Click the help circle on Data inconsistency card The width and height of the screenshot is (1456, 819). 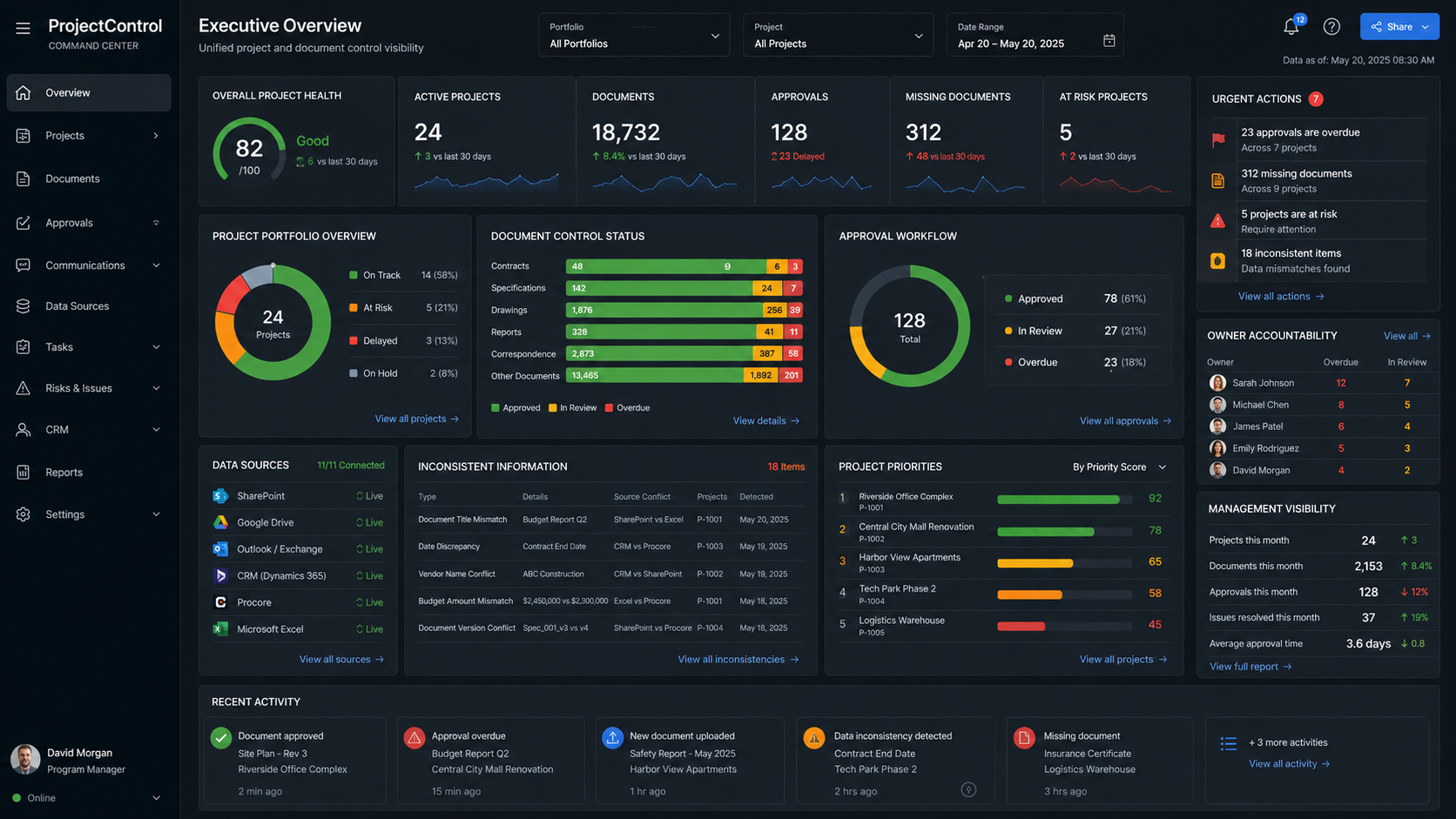(968, 789)
